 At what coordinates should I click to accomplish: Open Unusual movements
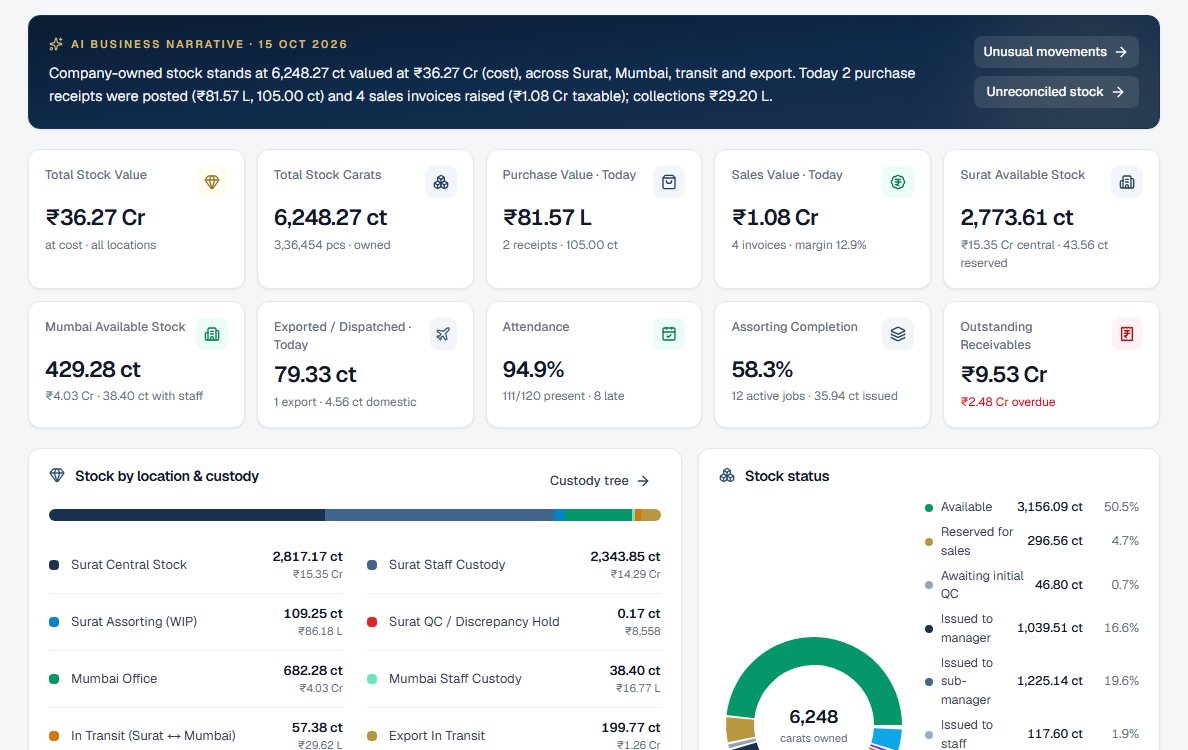coord(1056,52)
